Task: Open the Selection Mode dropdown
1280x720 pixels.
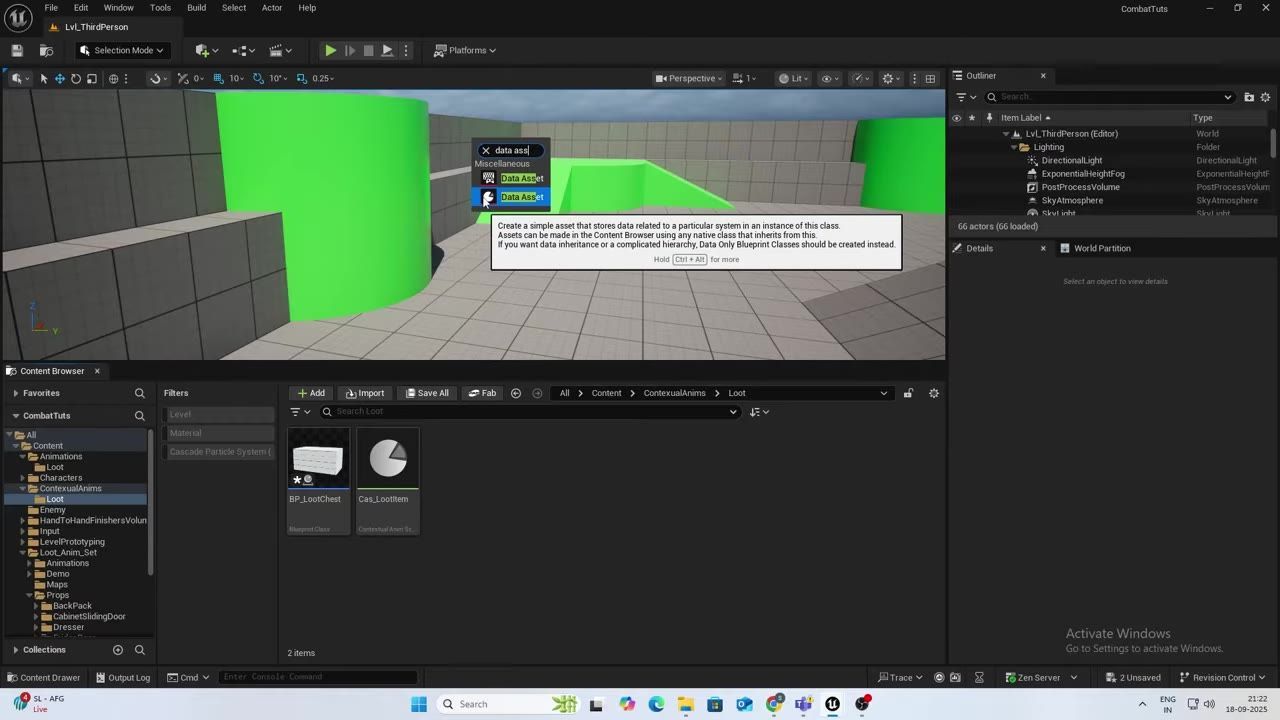Action: (x=121, y=50)
